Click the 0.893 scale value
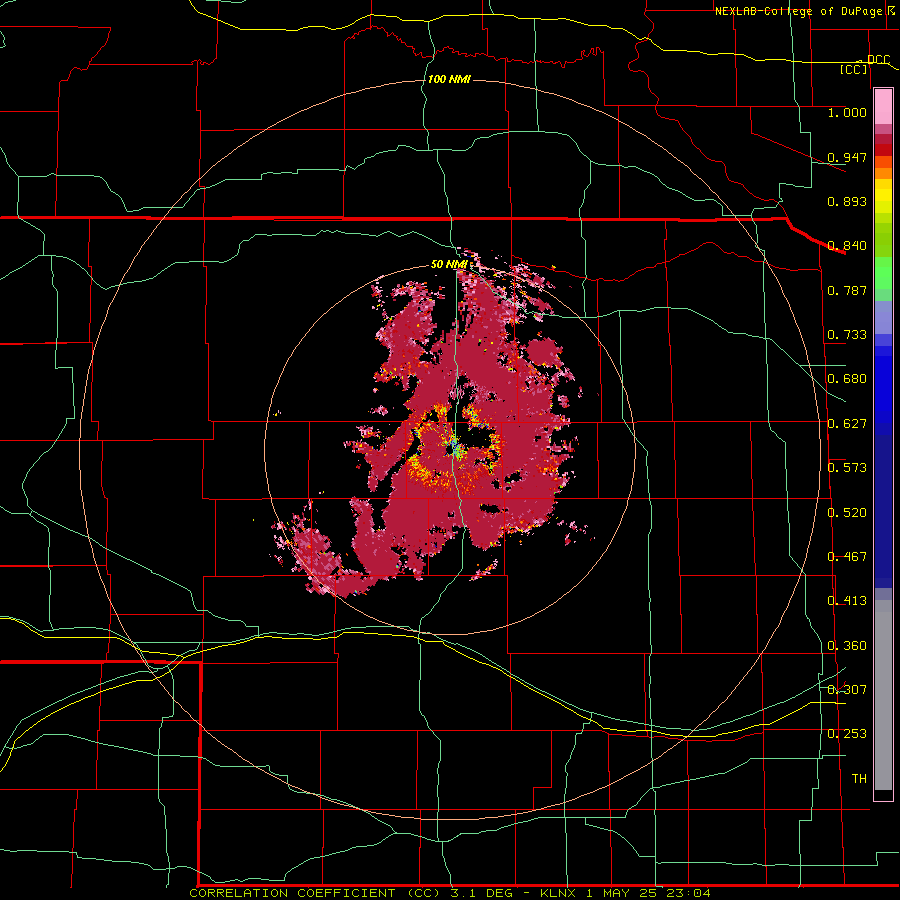Viewport: 900px width, 900px height. [847, 201]
